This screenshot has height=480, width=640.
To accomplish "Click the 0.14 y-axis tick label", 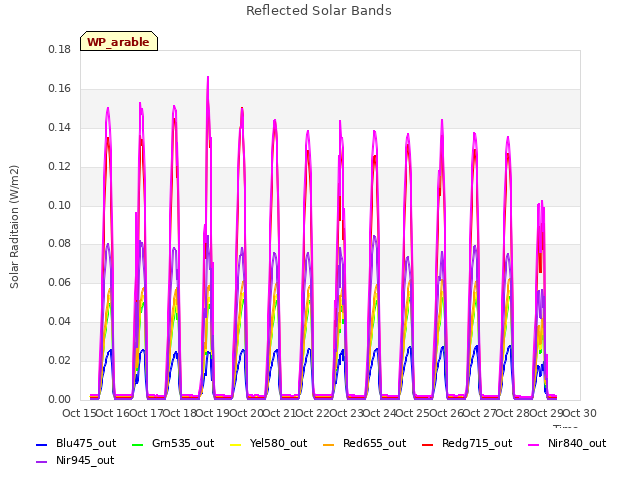I will [60, 127].
